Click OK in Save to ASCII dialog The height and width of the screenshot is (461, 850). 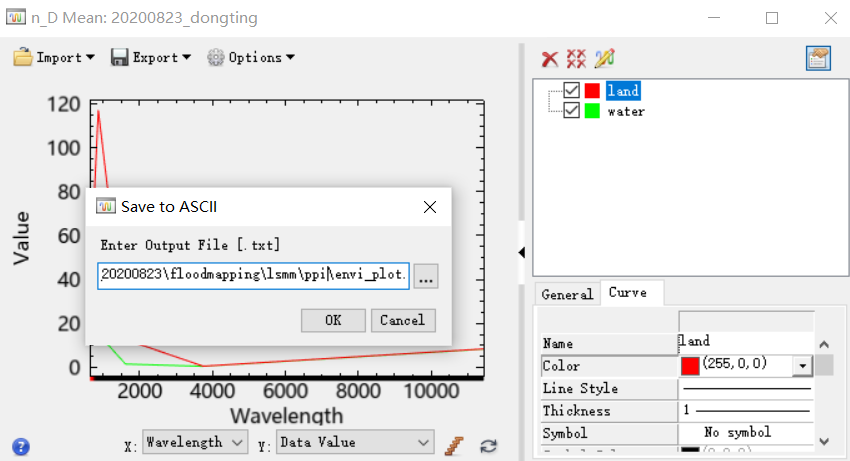pos(333,321)
